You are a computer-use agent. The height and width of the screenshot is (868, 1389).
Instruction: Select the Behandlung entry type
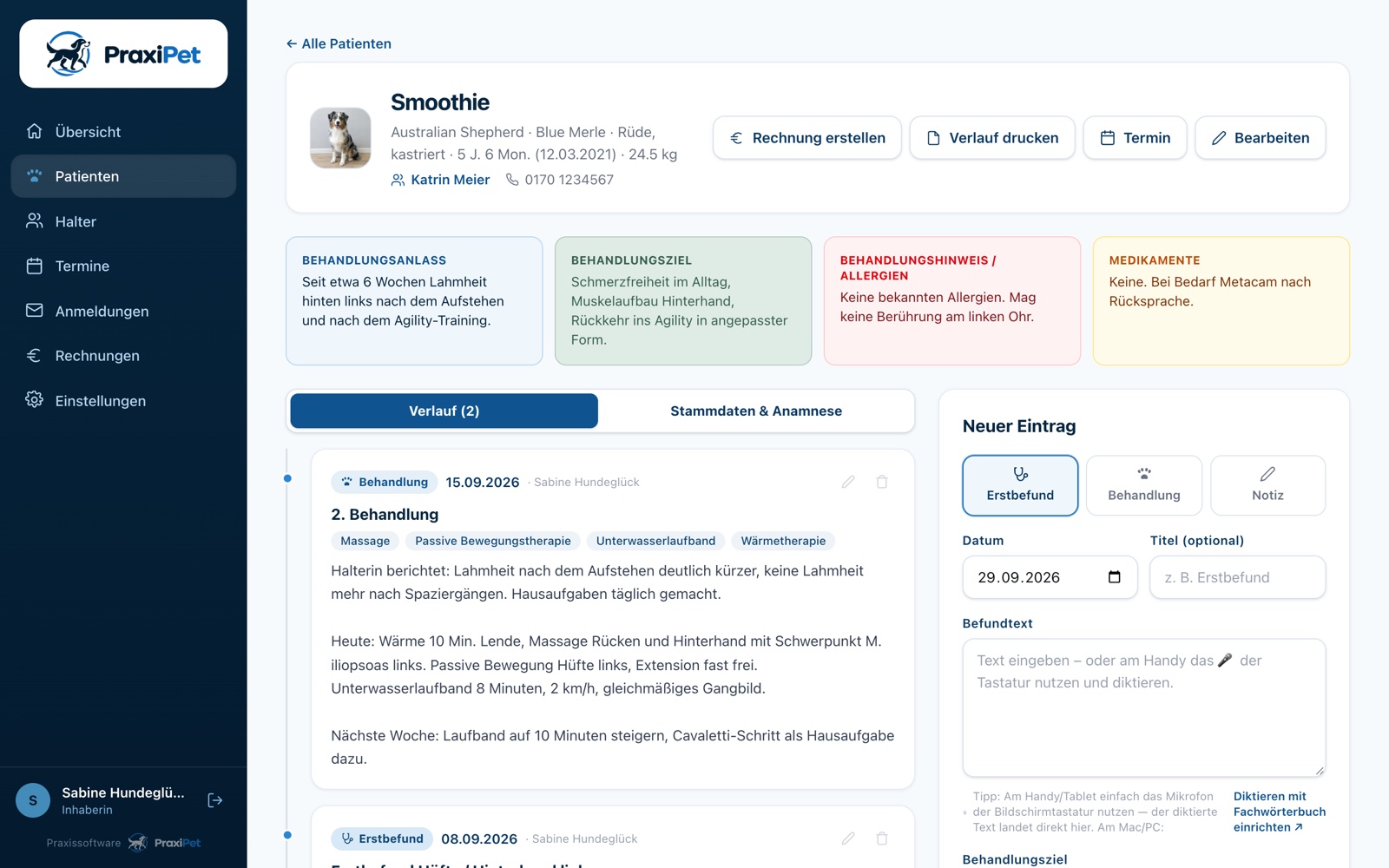click(x=1144, y=485)
